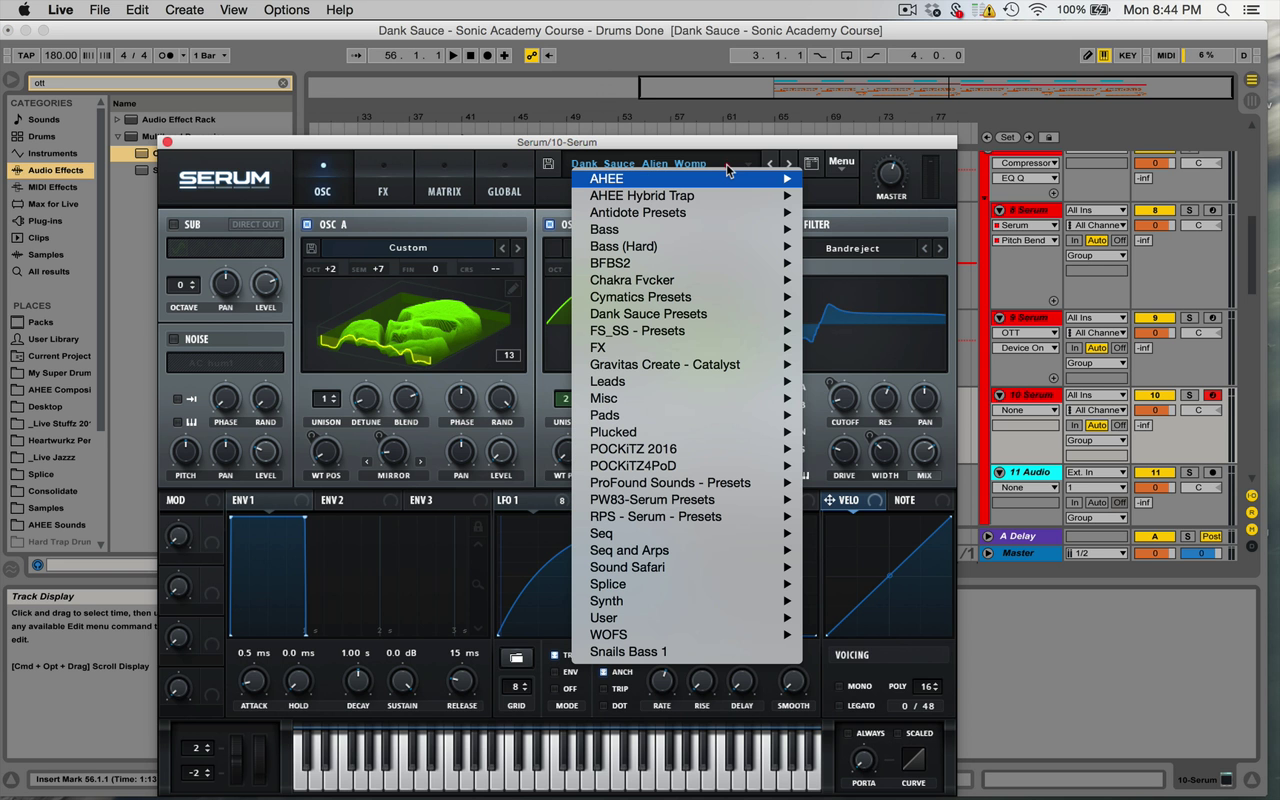Select the Post button on A Delay
This screenshot has height=800, width=1280.
[x=1211, y=537]
